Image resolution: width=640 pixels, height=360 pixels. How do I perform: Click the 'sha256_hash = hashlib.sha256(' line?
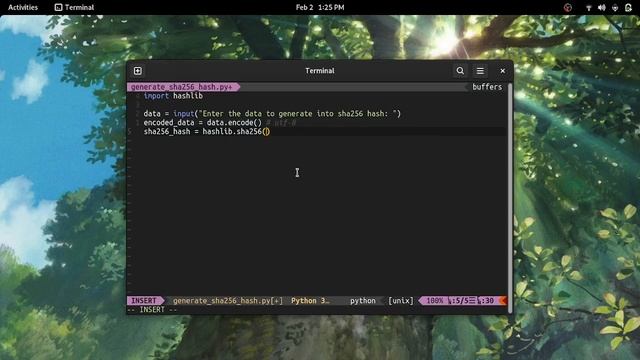(207, 131)
